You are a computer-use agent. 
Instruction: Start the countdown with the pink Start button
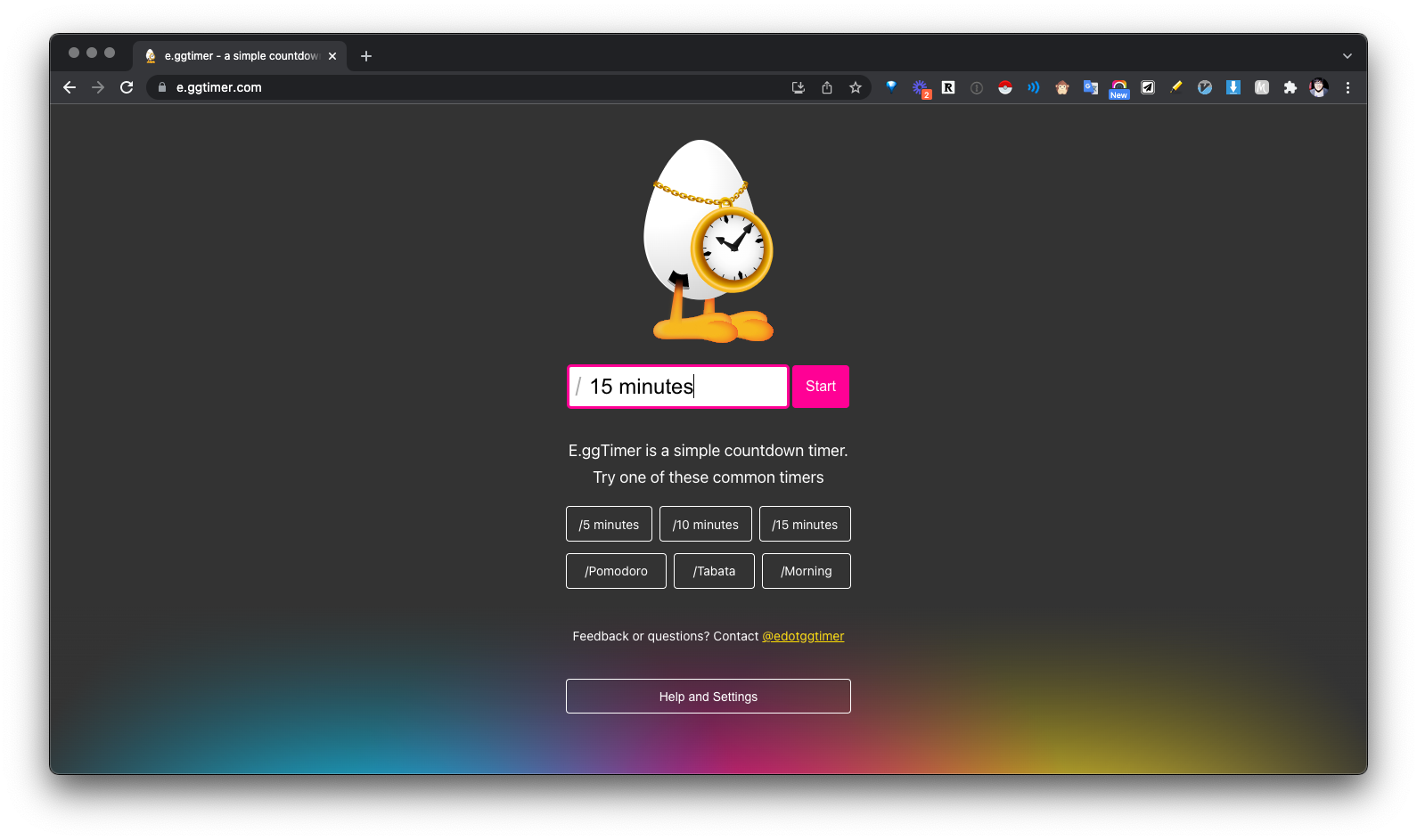click(x=821, y=387)
